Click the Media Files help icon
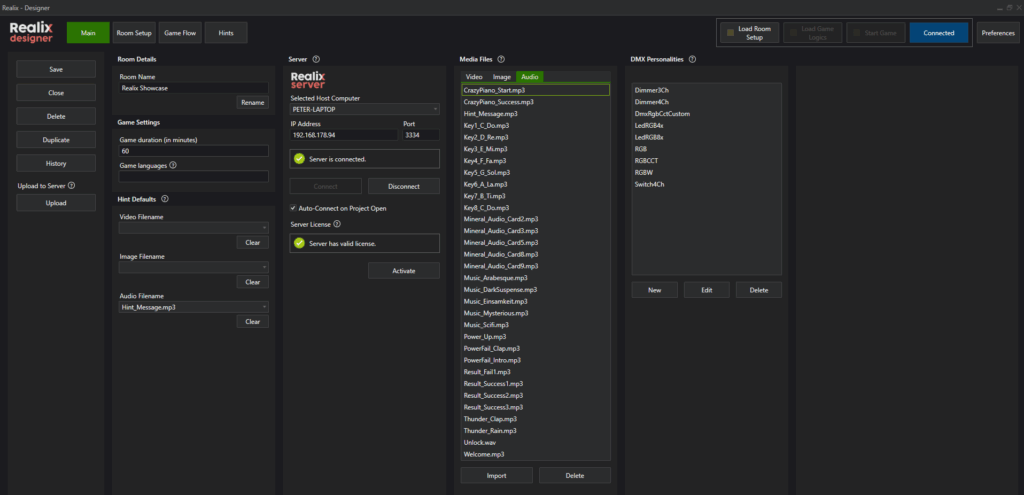This screenshot has width=1024, height=495. 501,59
